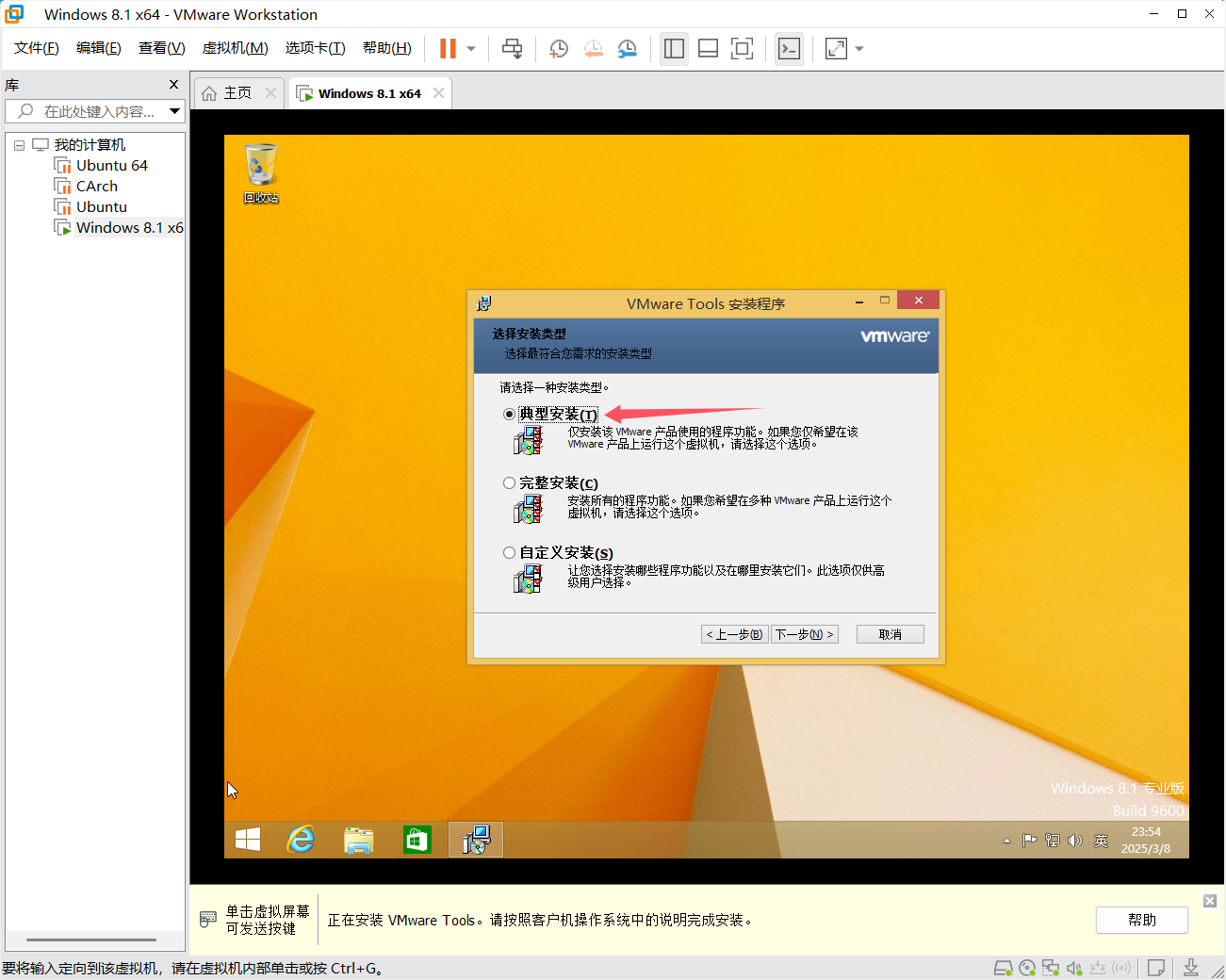Take a snapshot of the virtual machine
The width and height of the screenshot is (1226, 980).
click(559, 49)
